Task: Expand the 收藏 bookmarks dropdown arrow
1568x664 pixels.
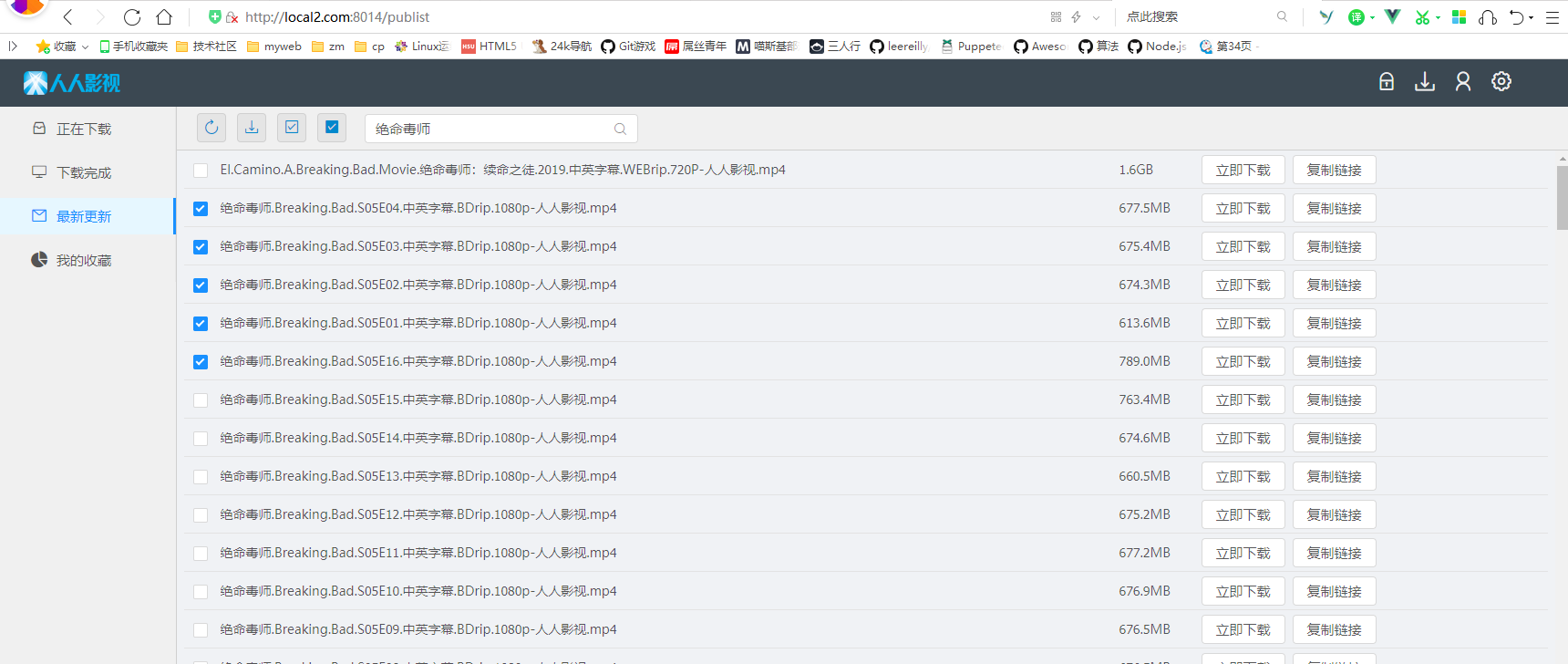Action: click(x=86, y=47)
